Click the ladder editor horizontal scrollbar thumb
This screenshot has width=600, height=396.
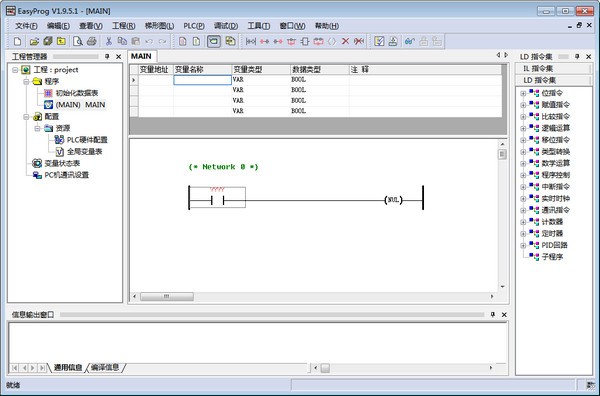pyautogui.click(x=167, y=297)
